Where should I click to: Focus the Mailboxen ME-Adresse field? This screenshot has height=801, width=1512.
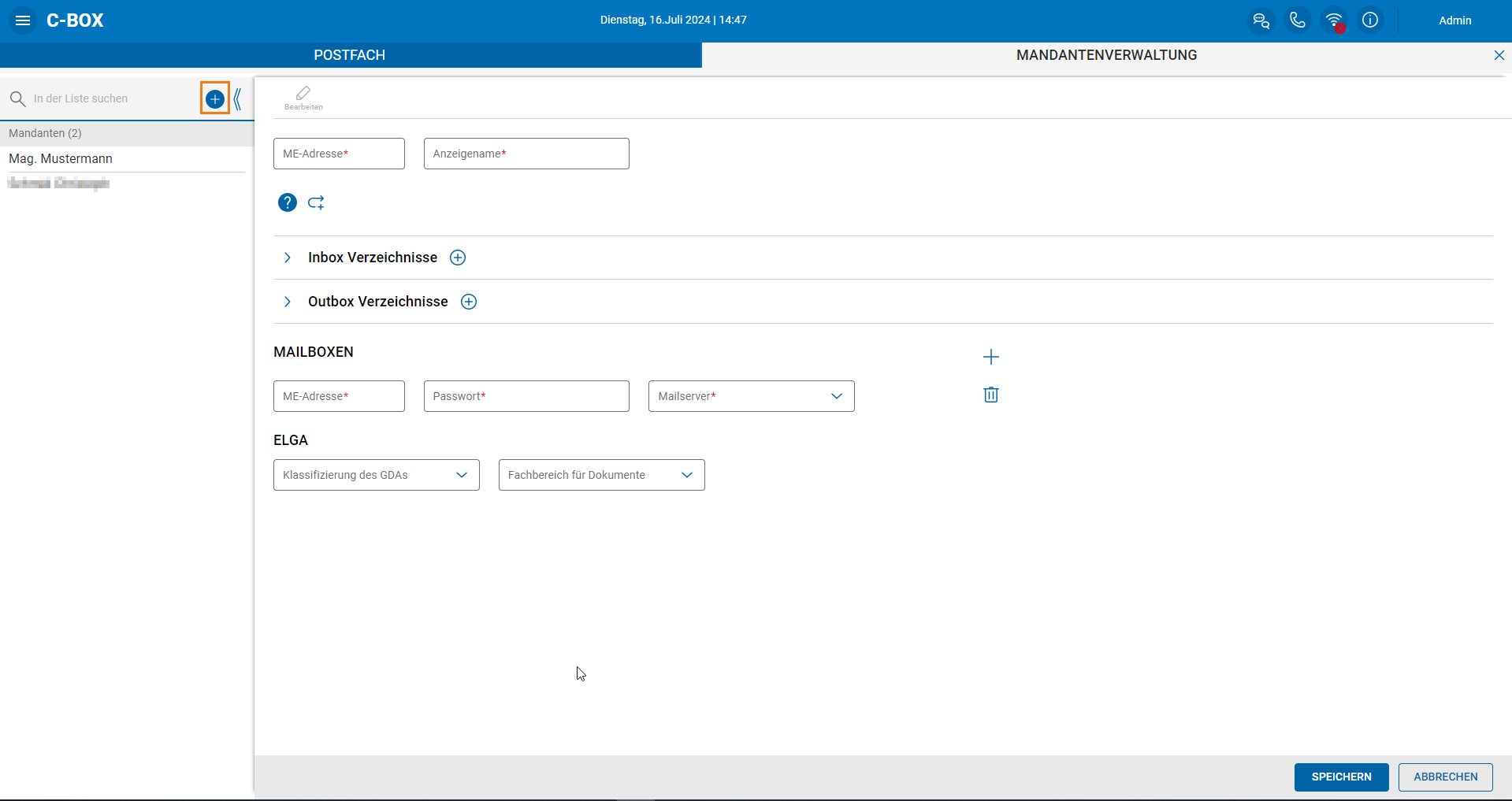click(339, 396)
